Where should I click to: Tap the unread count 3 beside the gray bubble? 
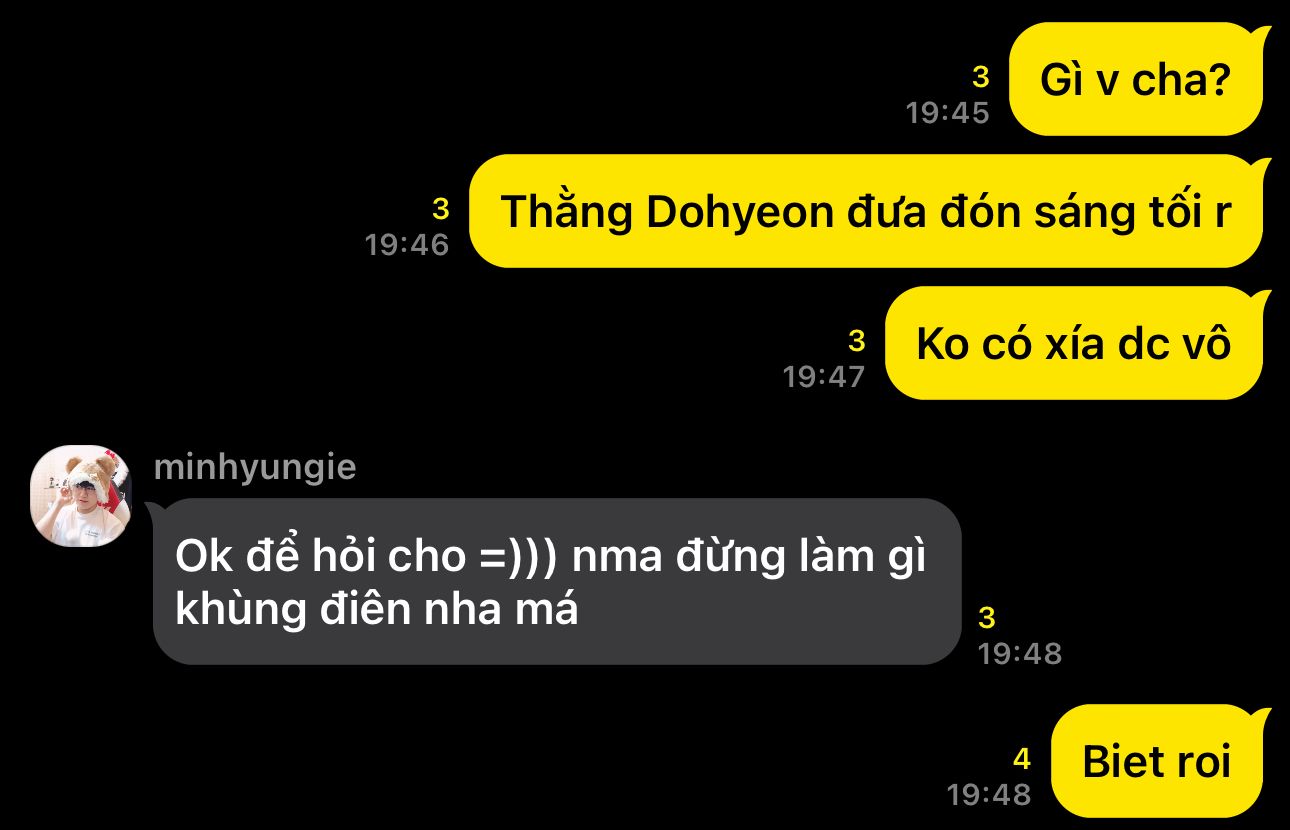pos(987,618)
